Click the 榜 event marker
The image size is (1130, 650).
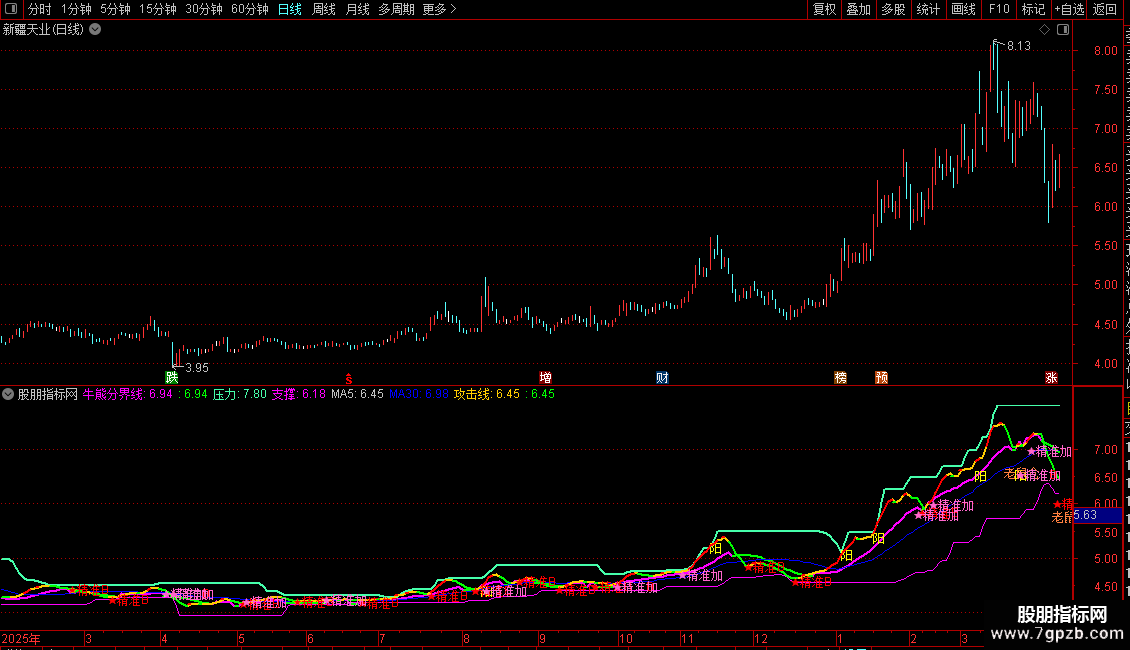coord(840,378)
